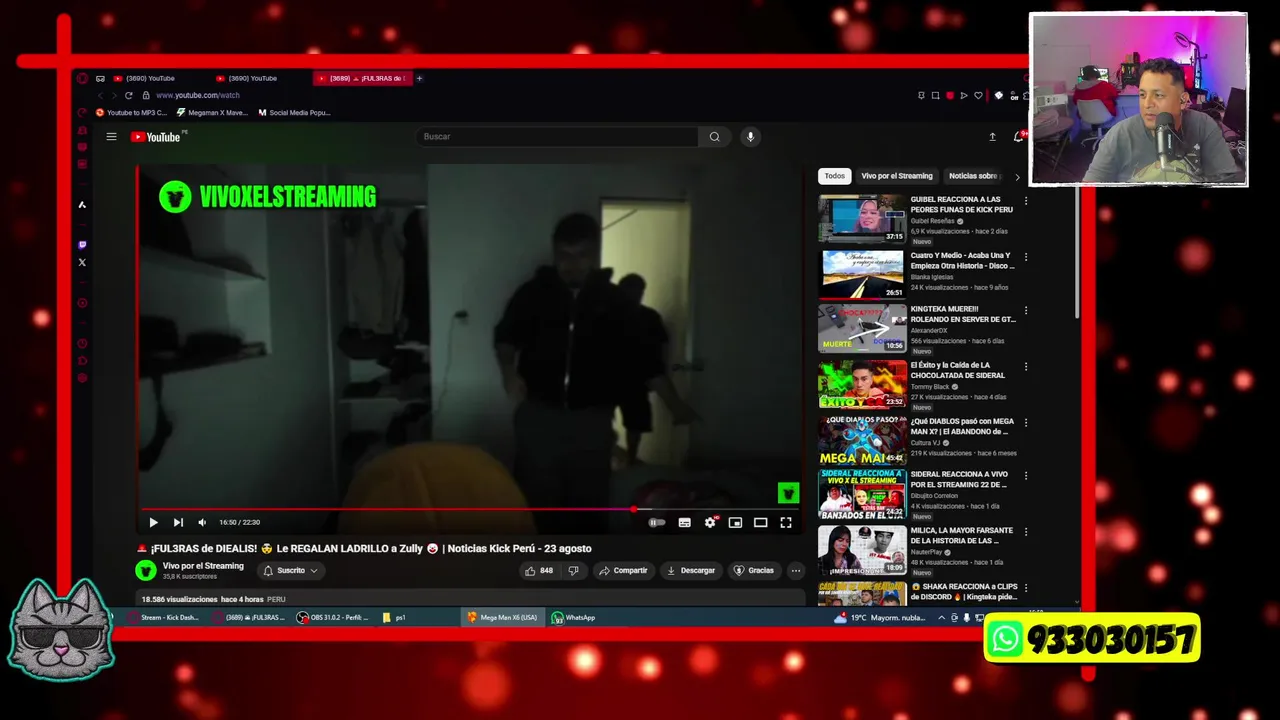This screenshot has height=720, width=1280.
Task: Click the Descargar download button
Action: pos(690,570)
